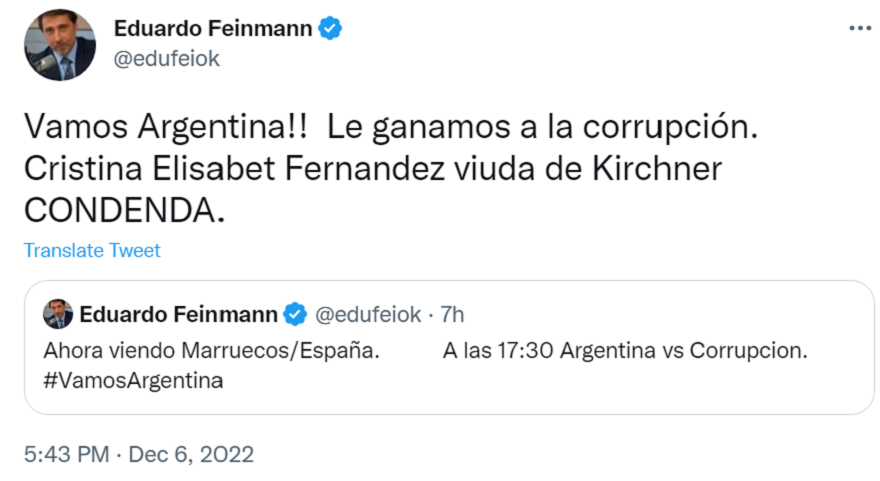This screenshot has width=880, height=481.
Task: Click the small avatar in the quoted tweet
Action: (57, 315)
